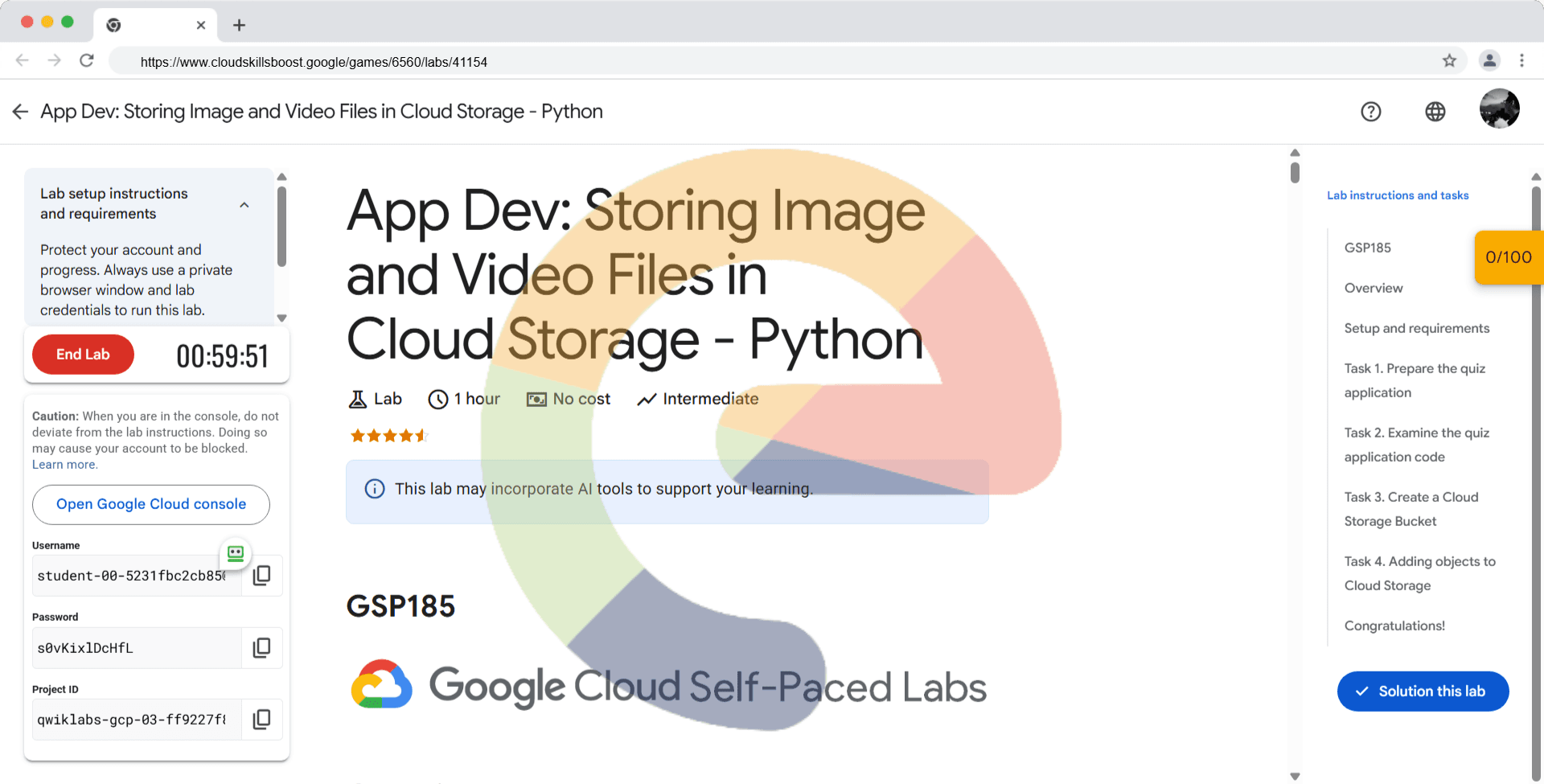Viewport: 1544px width, 784px height.
Task: Close the current browser tab
Action: [x=201, y=25]
